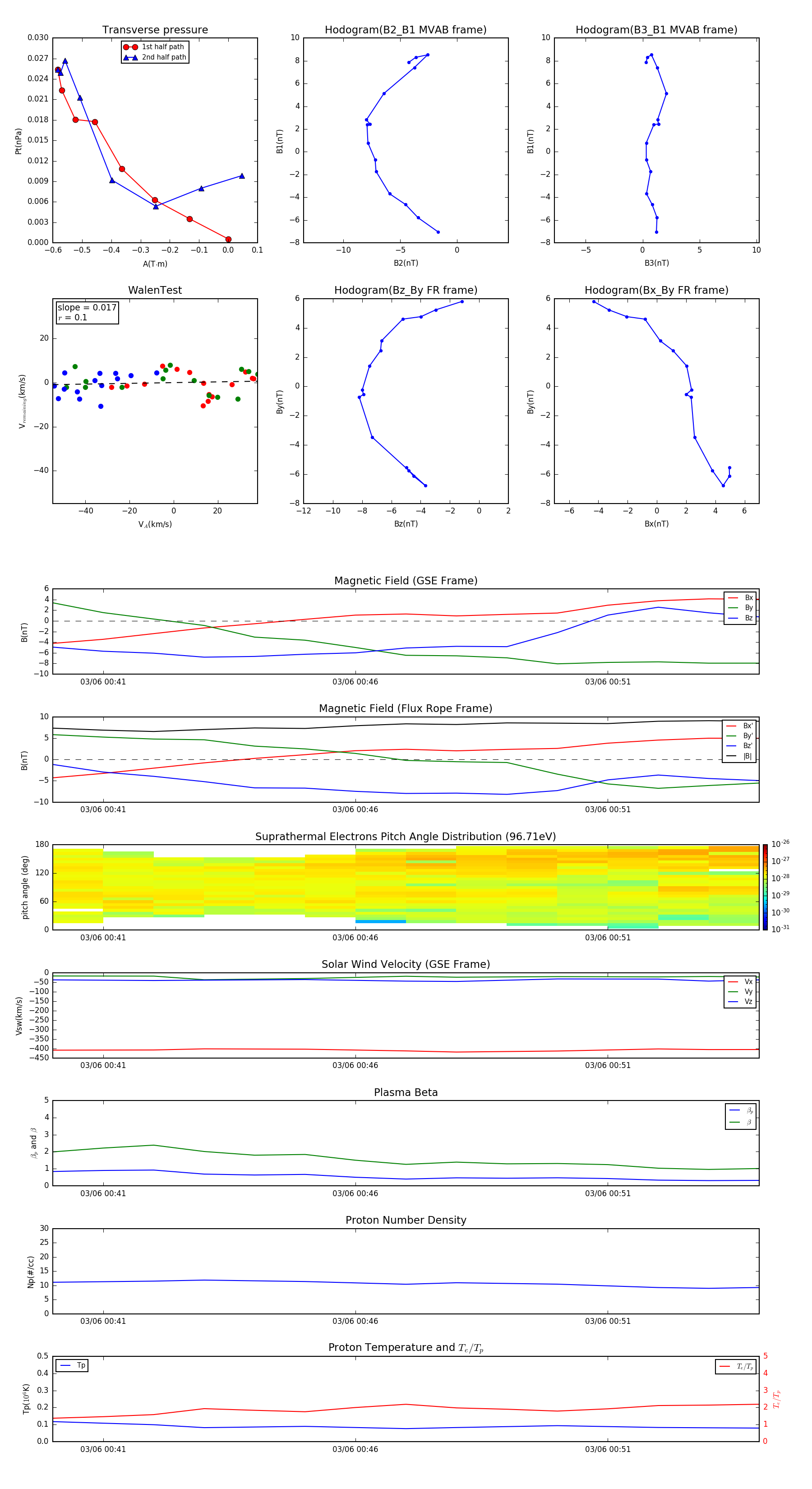Click 'A(T·m)' x-axis label
Image resolution: width=812 pixels, height=1489 pixels.
pos(155,264)
